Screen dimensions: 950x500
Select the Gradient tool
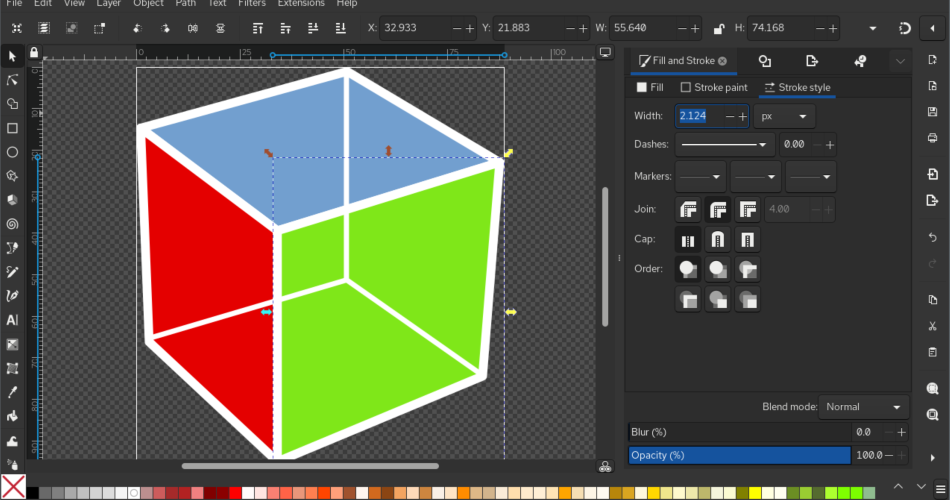[x=12, y=344]
